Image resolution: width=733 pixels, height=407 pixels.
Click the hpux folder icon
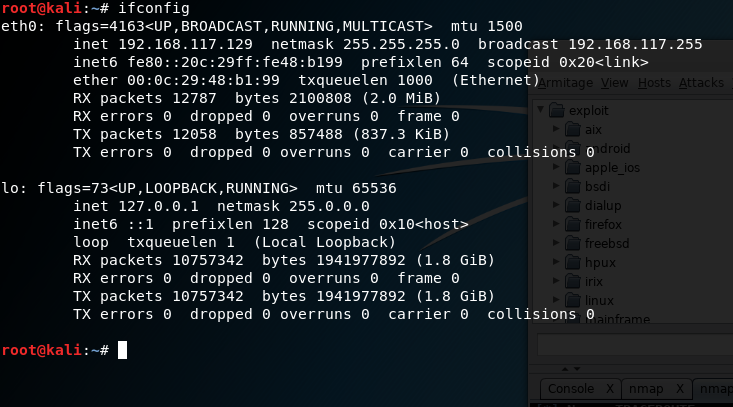pos(573,262)
